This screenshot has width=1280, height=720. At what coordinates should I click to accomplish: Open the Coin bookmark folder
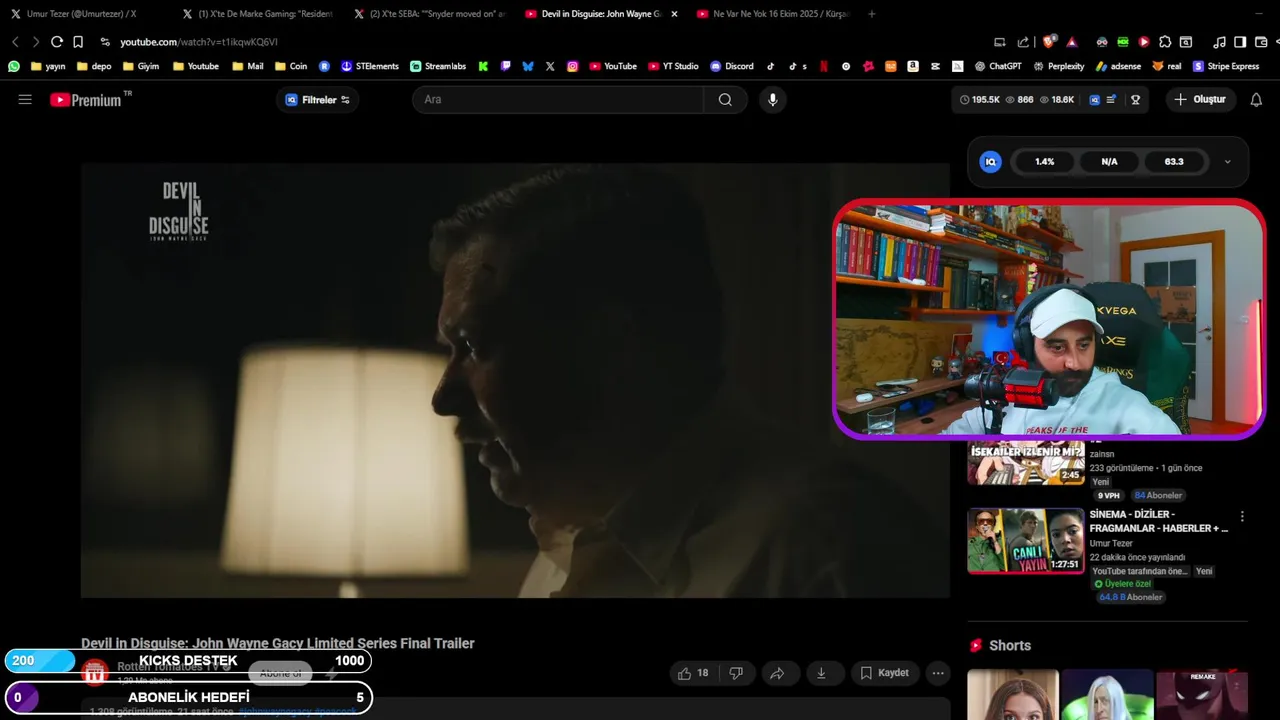click(291, 66)
